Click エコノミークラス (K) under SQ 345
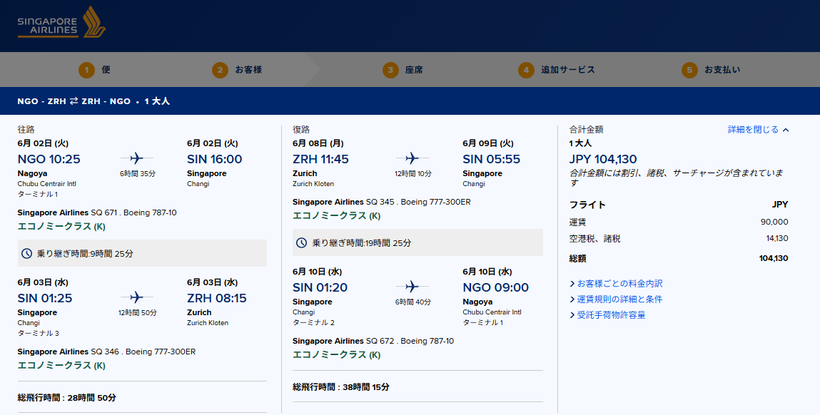 point(337,216)
